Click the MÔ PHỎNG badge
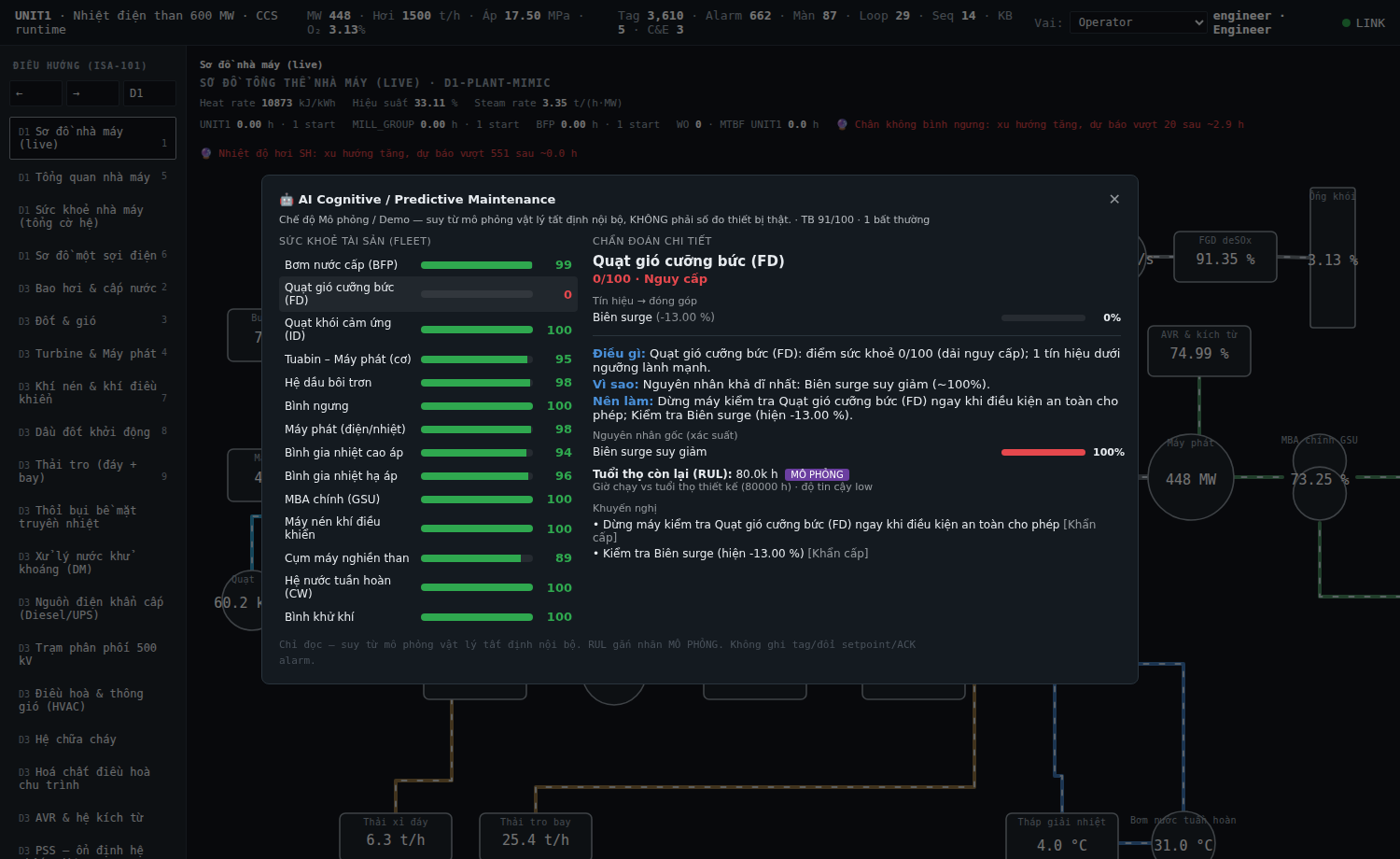The height and width of the screenshot is (859, 1400). (817, 475)
